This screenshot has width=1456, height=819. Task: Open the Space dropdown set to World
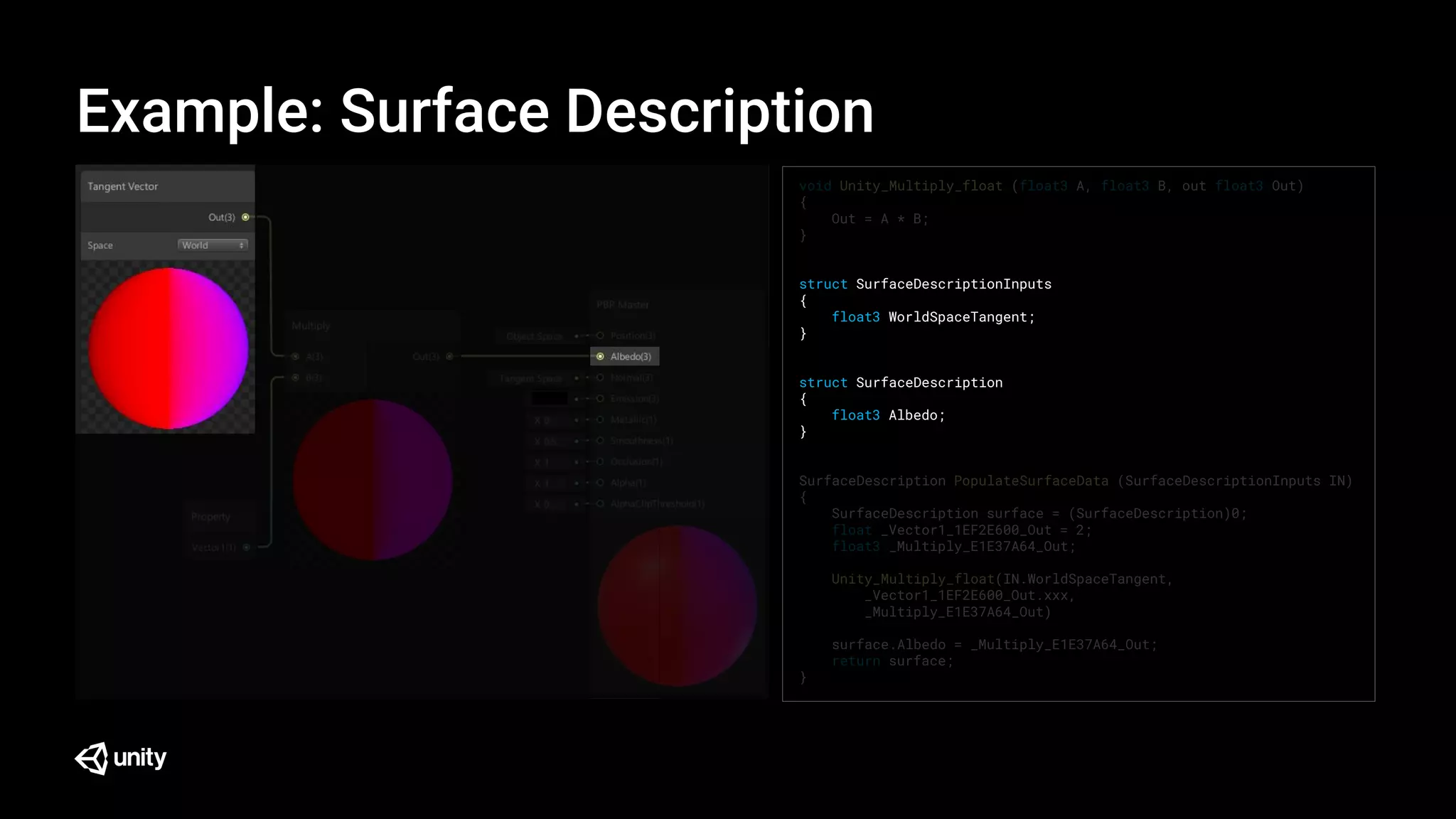pos(213,245)
